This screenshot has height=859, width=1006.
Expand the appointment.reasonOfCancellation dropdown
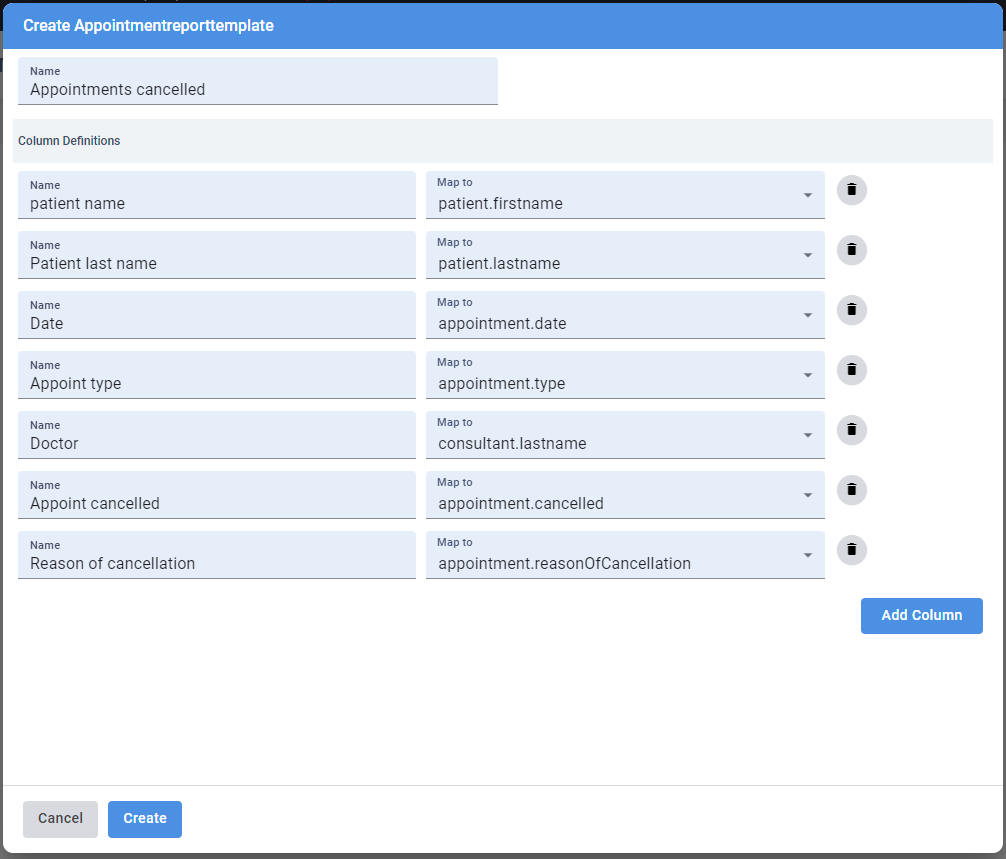click(x=809, y=555)
